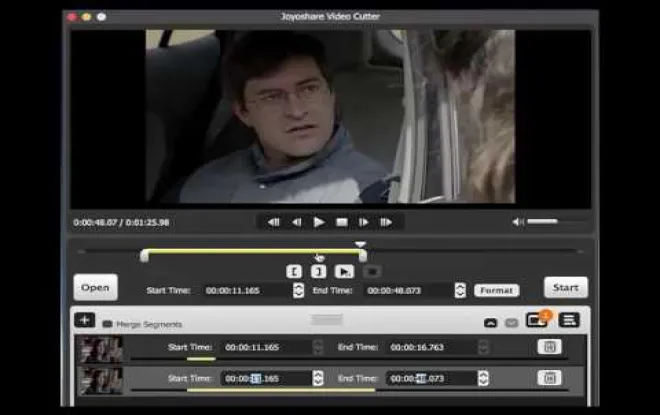
Task: Open a video file with Open button
Action: coord(96,287)
